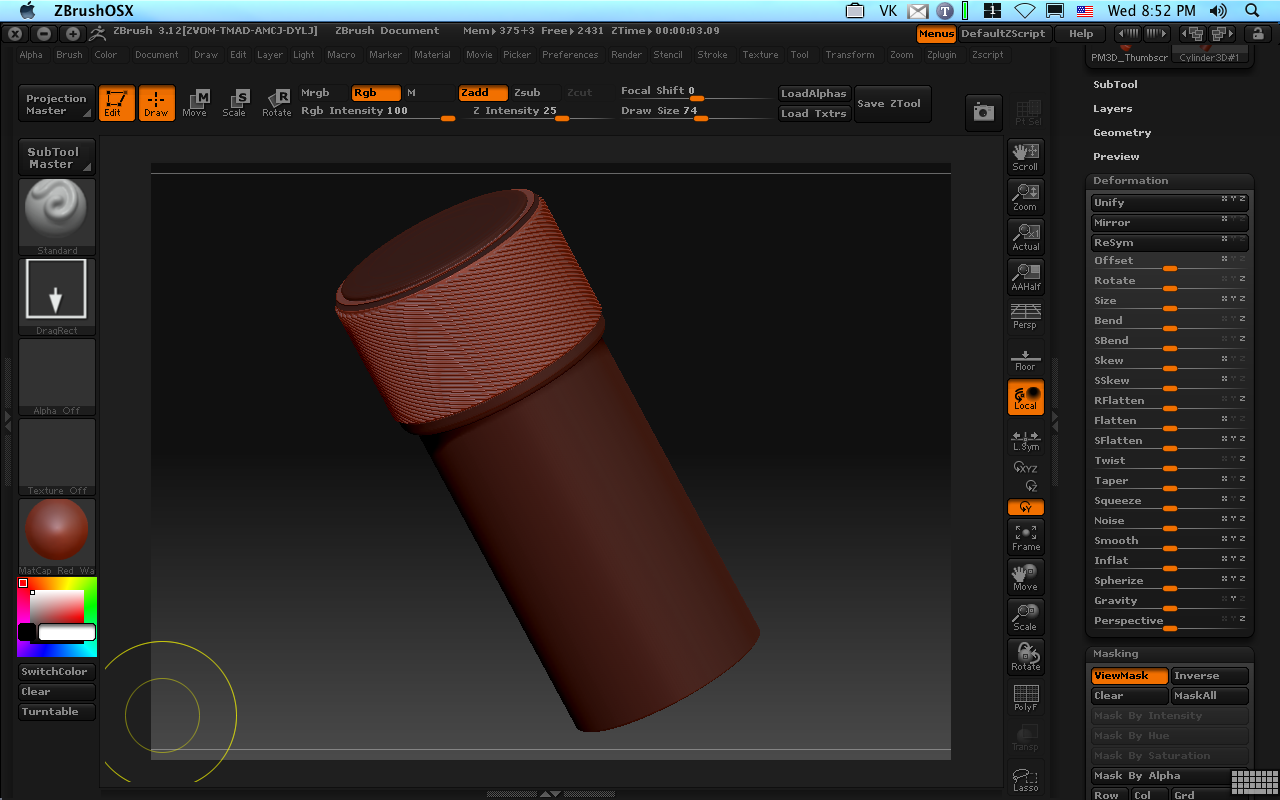Toggle Local transformation mode
1280x800 pixels.
coord(1025,397)
